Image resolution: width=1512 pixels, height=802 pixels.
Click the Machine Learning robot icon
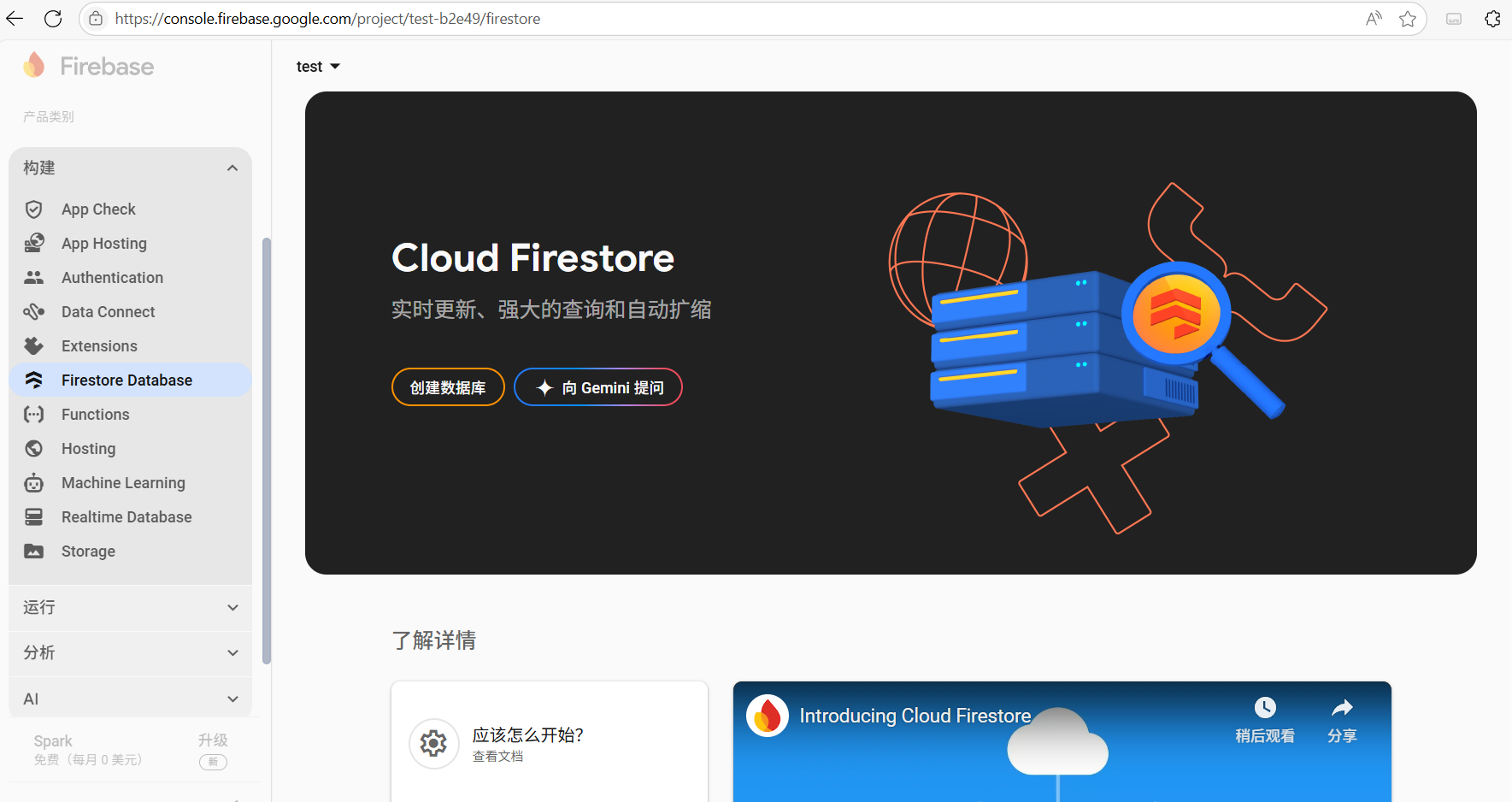34,483
